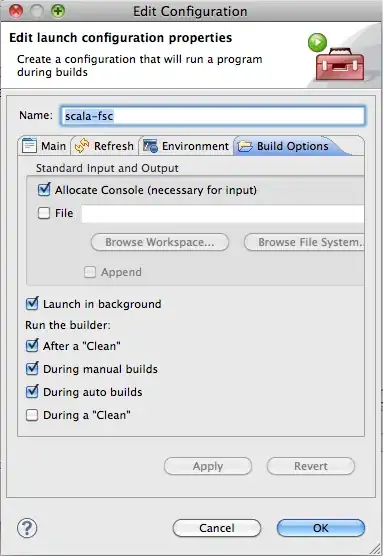Click the Environment tab icon
The height and width of the screenshot is (556, 383).
tap(150, 146)
